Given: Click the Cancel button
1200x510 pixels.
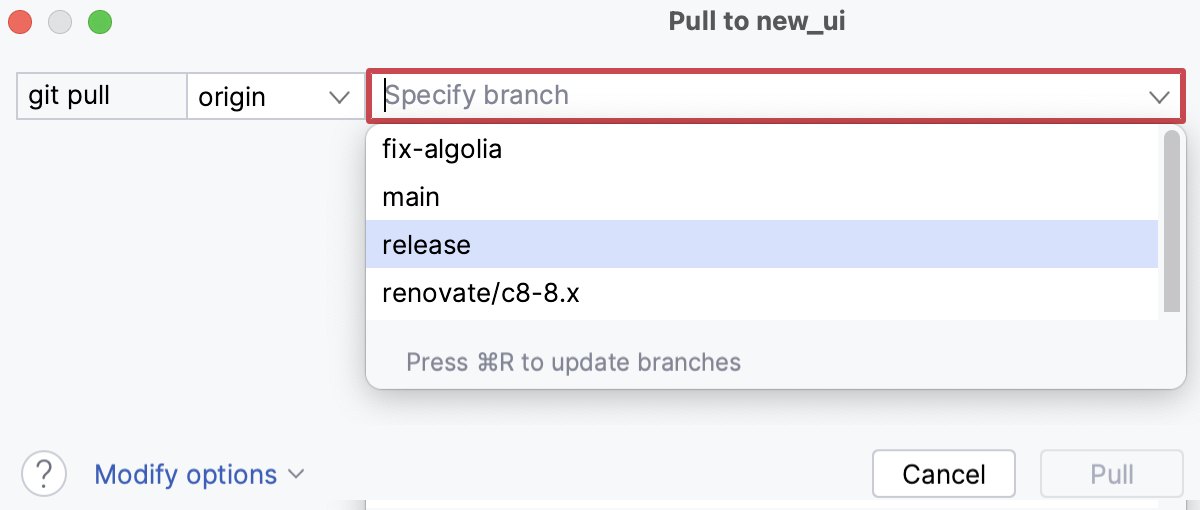Looking at the screenshot, I should pyautogui.click(x=944, y=474).
